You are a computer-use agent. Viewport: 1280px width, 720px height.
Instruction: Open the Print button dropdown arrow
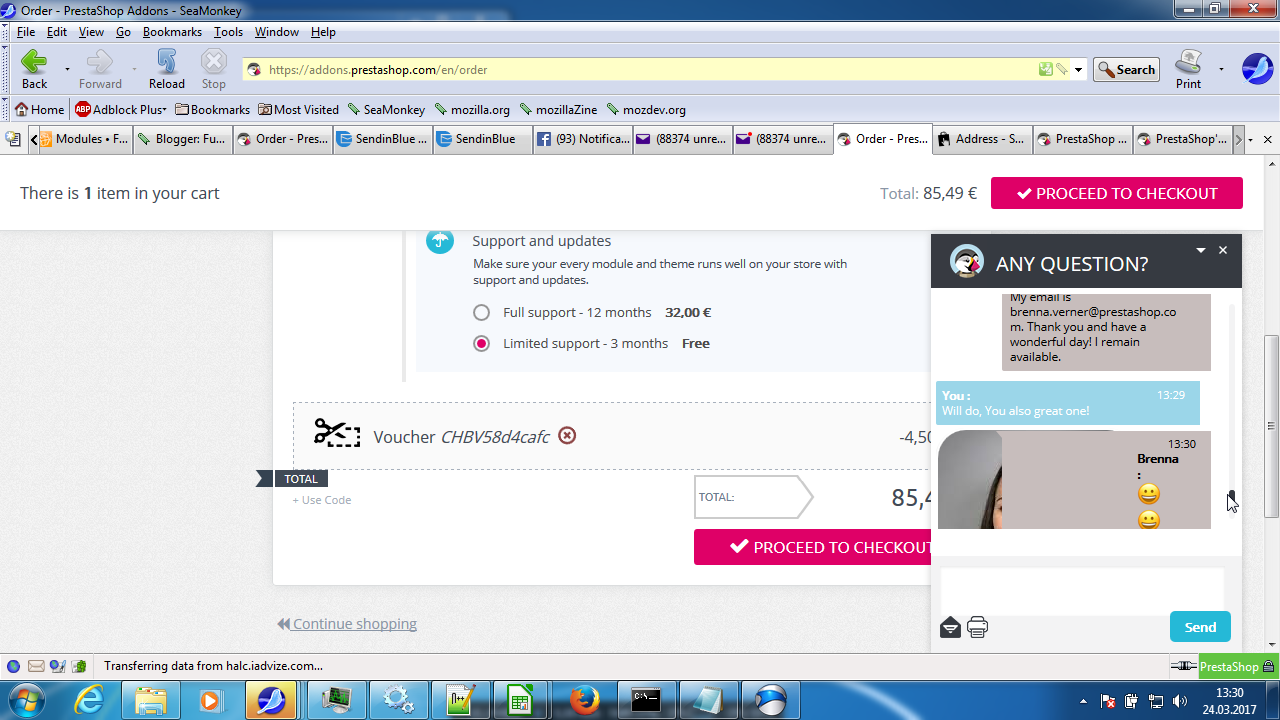[x=1221, y=70]
